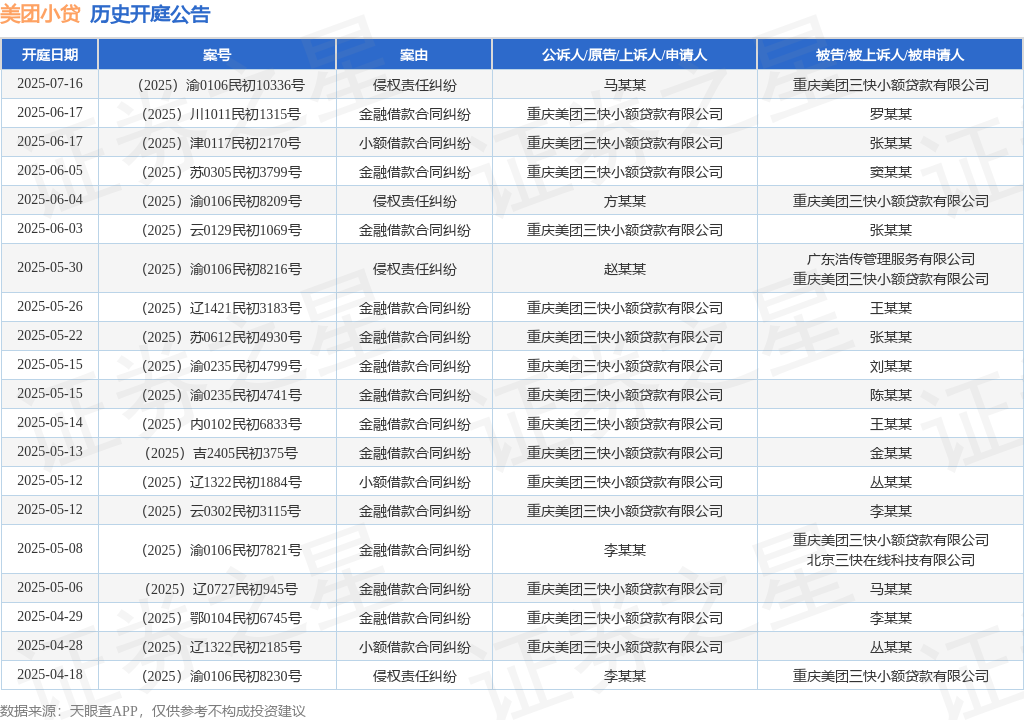Click plaintiff 马某某 in the 2025-07-16 row
This screenshot has height=720, width=1024.
[x=624, y=85]
